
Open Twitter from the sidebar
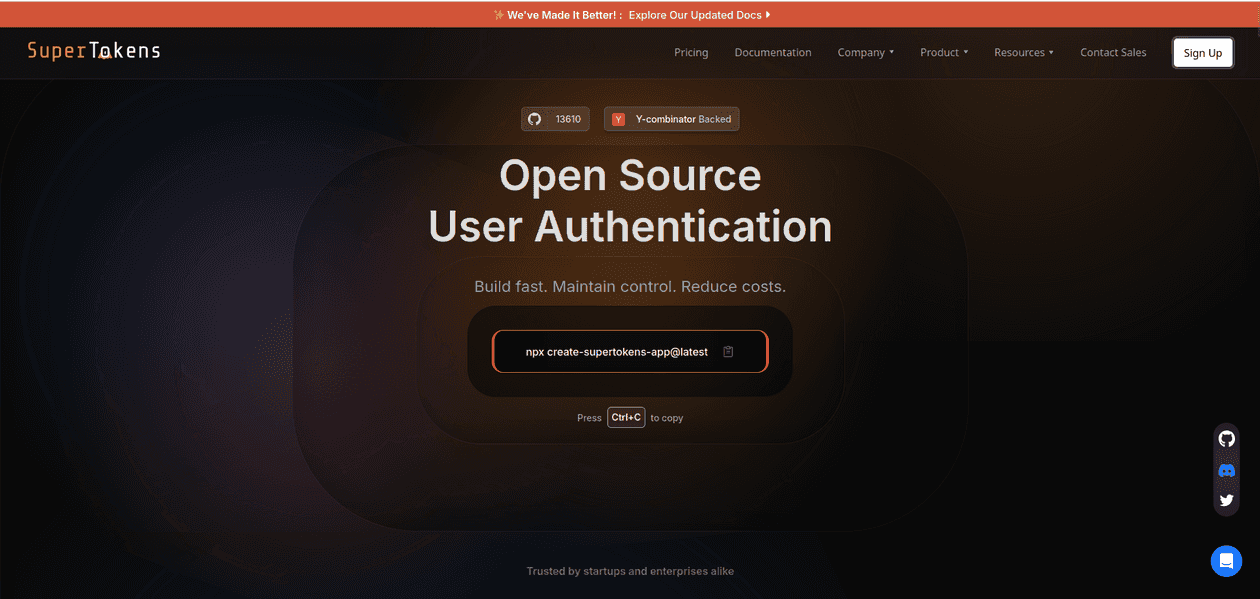click(x=1226, y=499)
